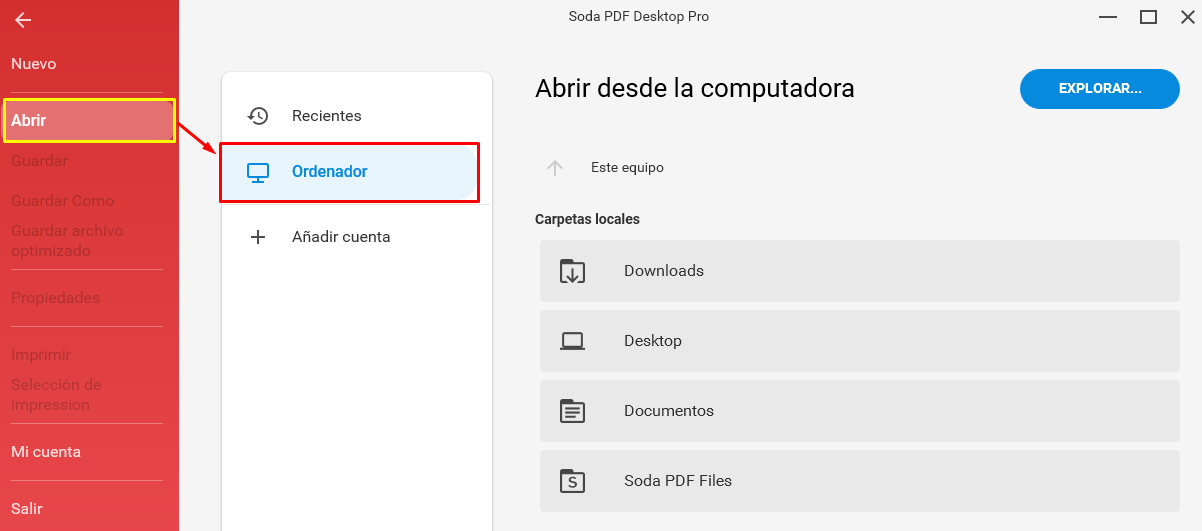Choose Guardar in the sidebar
This screenshot has width=1202, height=531.
click(x=40, y=161)
